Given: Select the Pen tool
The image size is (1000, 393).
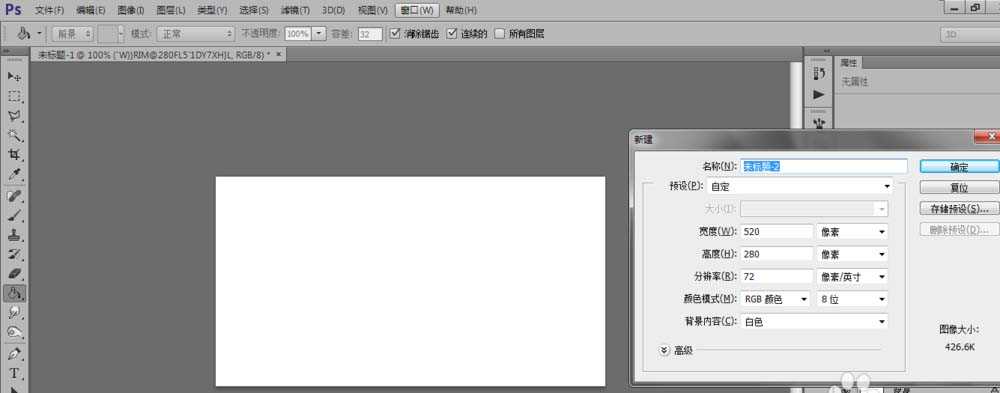Looking at the screenshot, I should pyautogui.click(x=15, y=353).
